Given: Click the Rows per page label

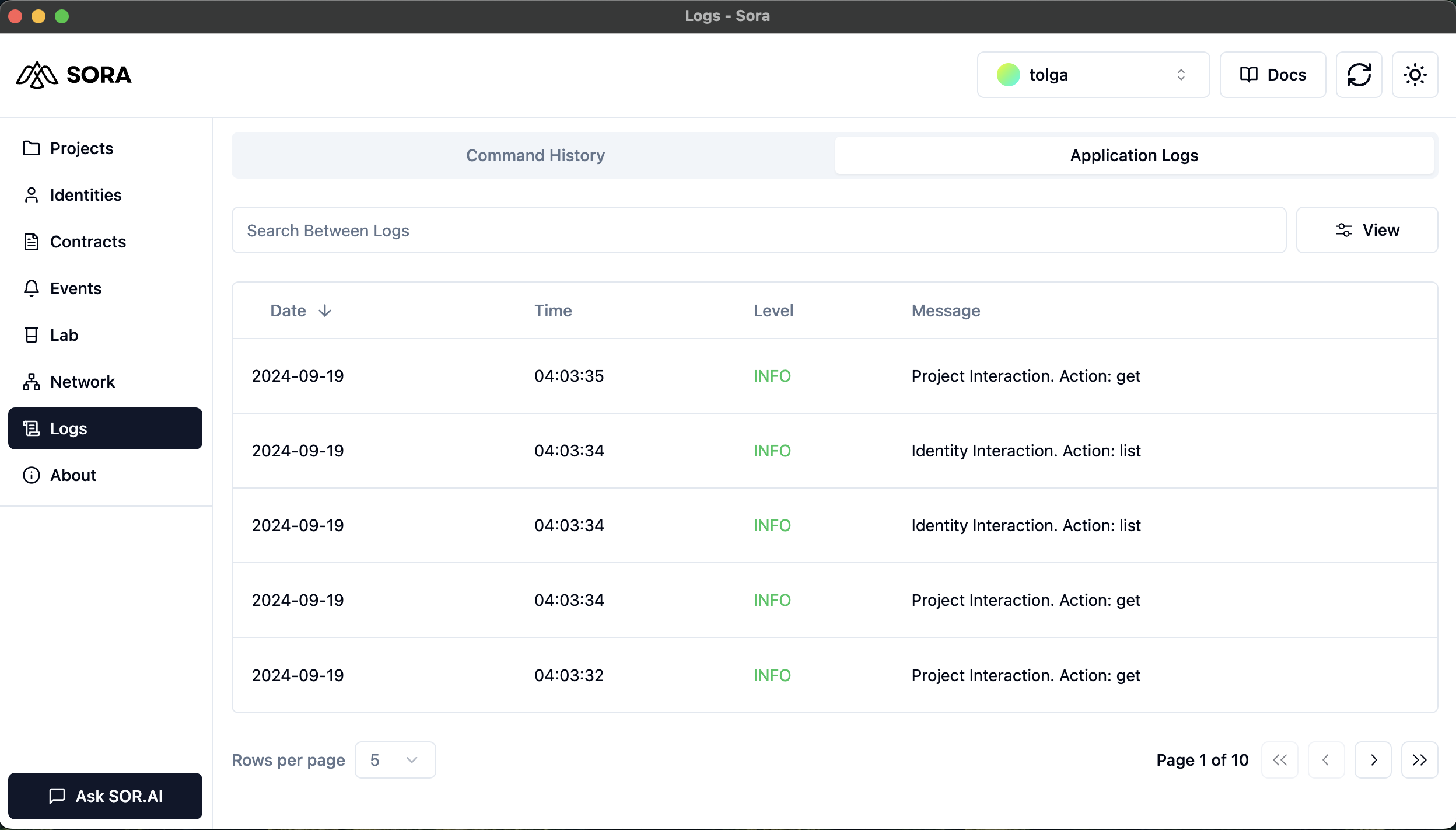Looking at the screenshot, I should [288, 760].
